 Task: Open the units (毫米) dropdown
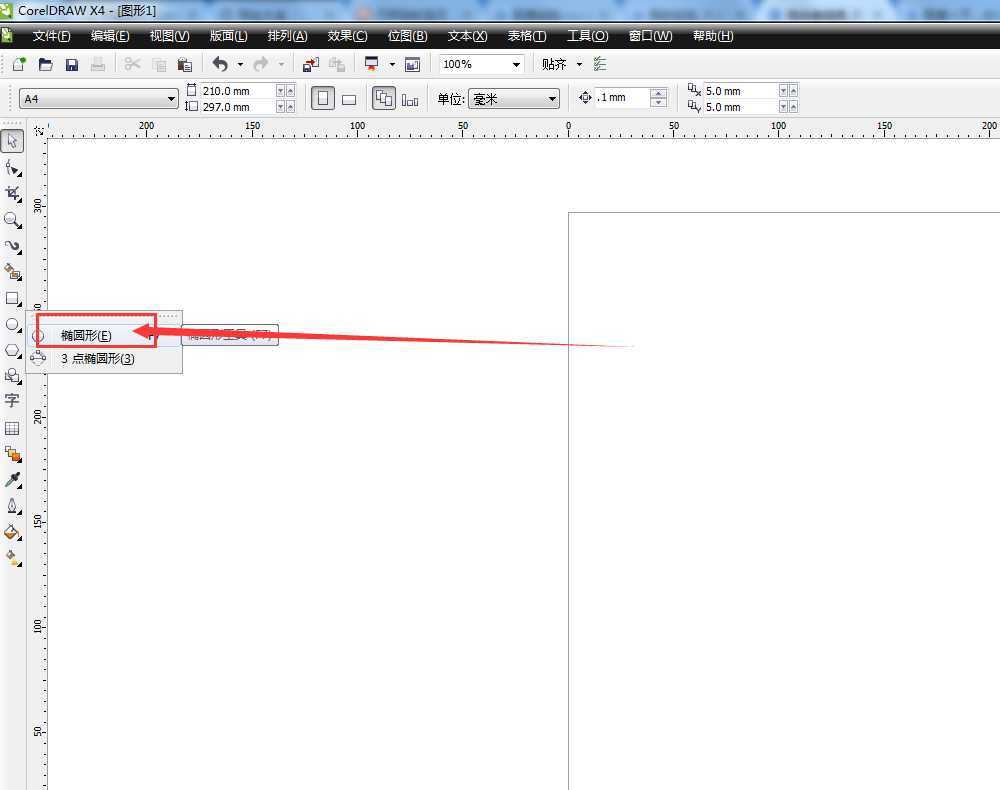point(552,99)
